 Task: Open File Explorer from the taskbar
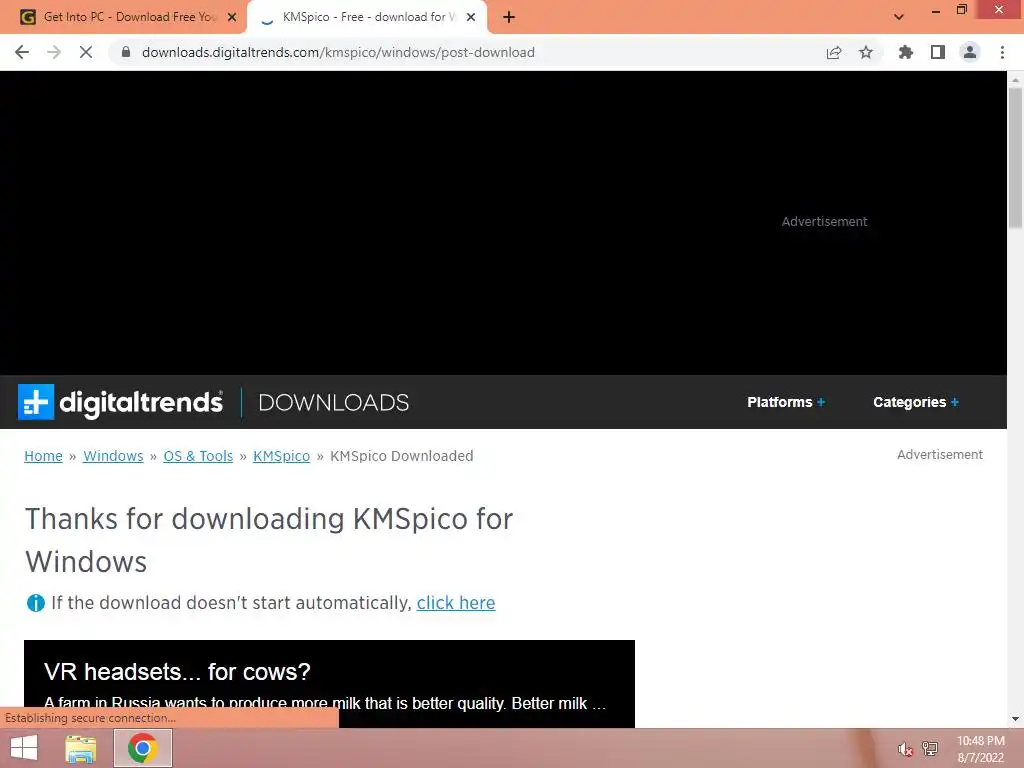[x=81, y=748]
